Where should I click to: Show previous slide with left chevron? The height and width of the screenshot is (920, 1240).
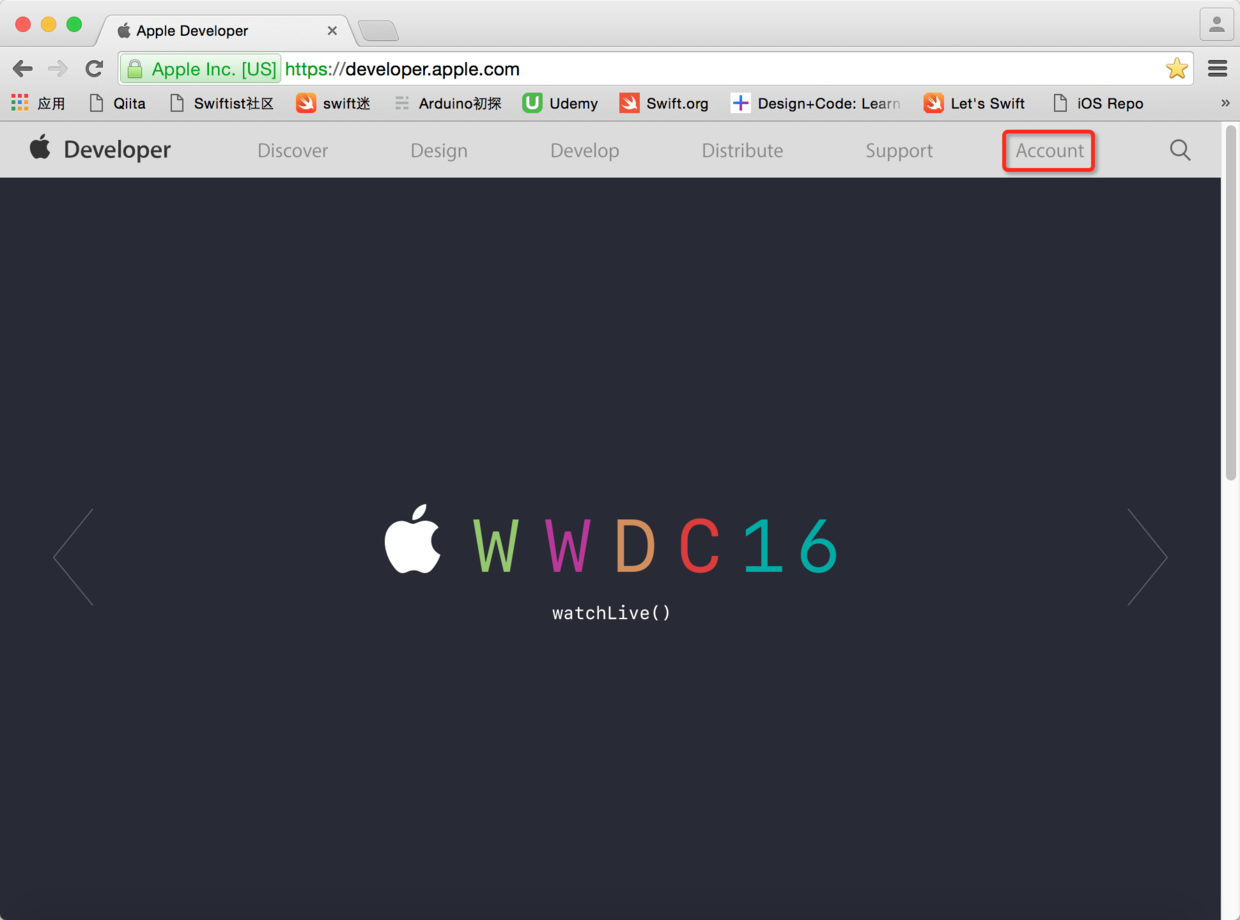pos(73,557)
